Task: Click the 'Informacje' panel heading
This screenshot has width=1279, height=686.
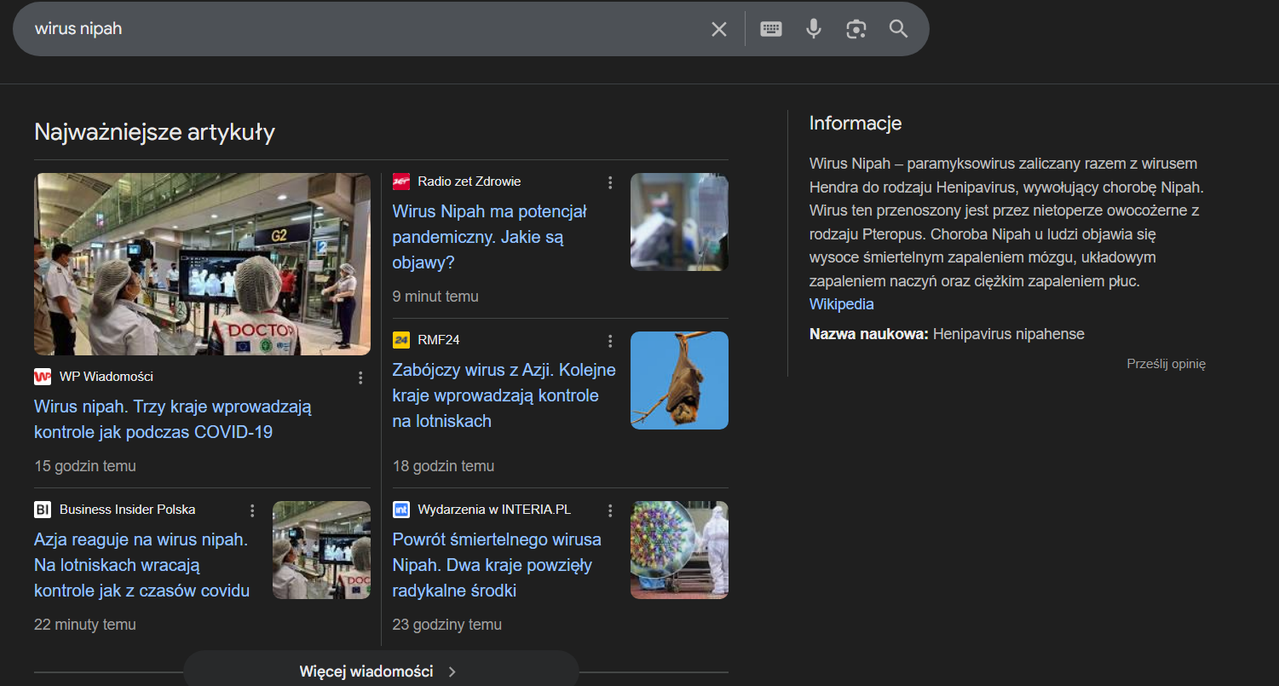Action: point(855,123)
